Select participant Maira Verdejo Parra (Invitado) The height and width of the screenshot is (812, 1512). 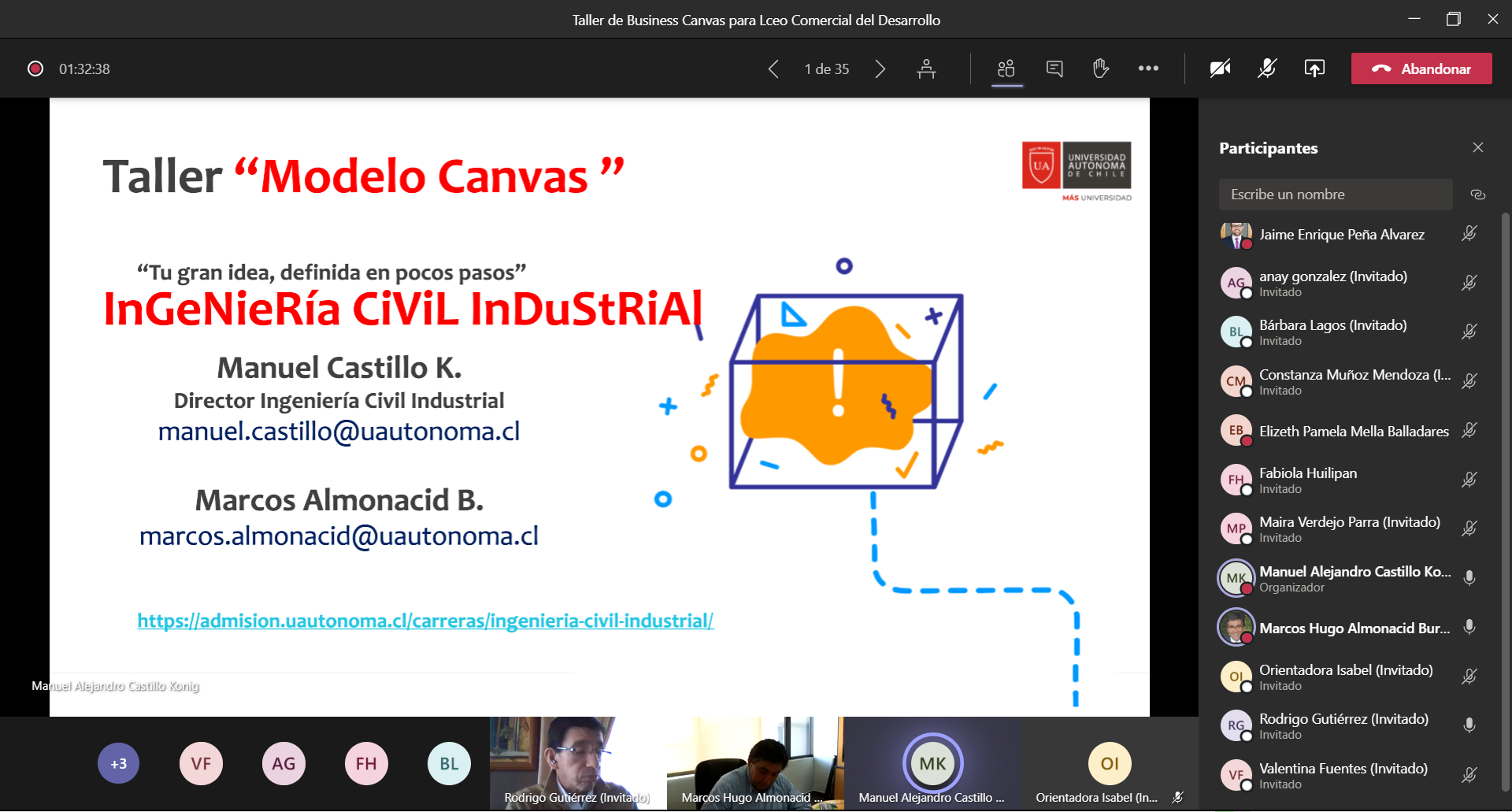click(x=1350, y=528)
